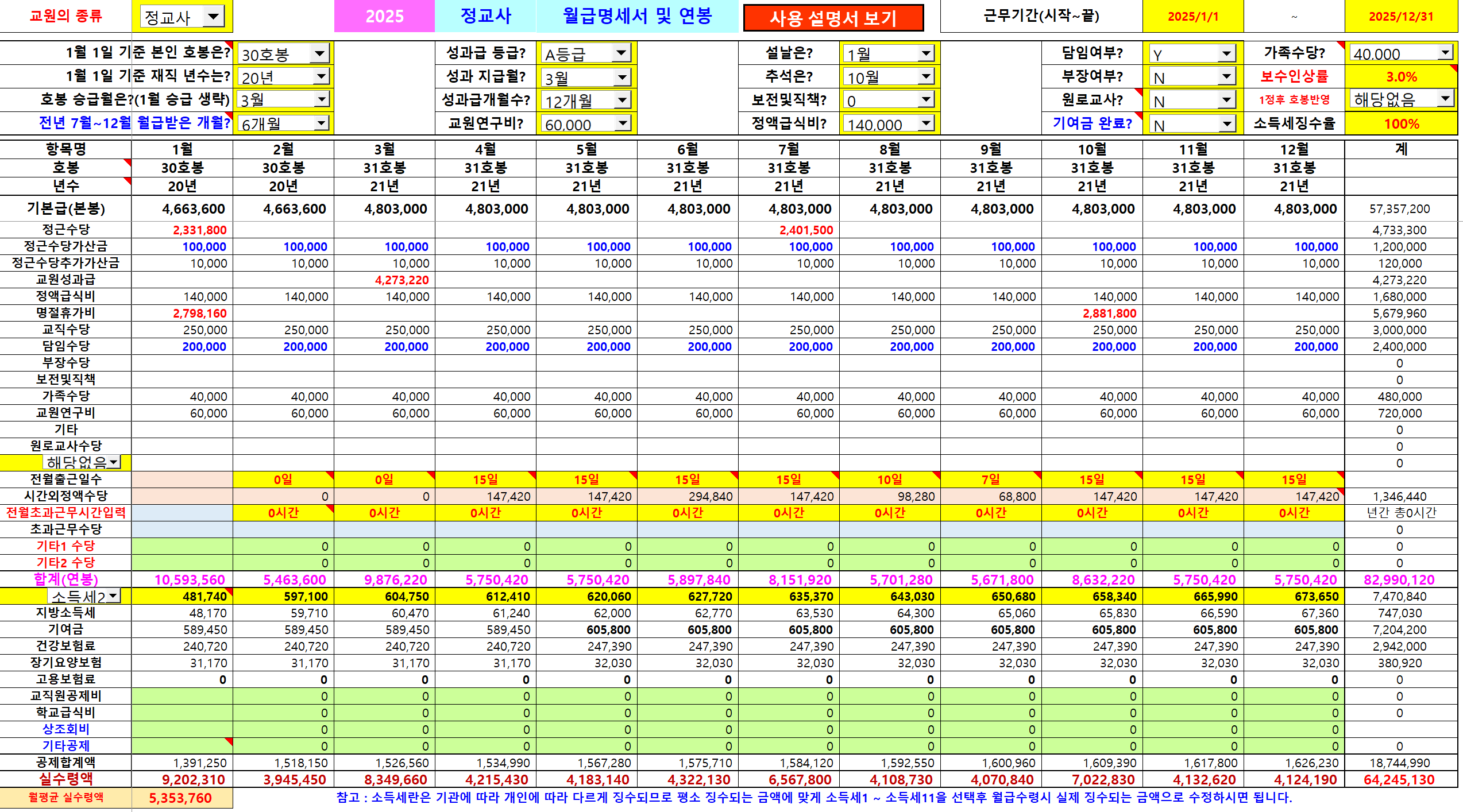The image size is (1463, 812).
Task: Click the 사용 설명서 보기 button
Action: (833, 18)
